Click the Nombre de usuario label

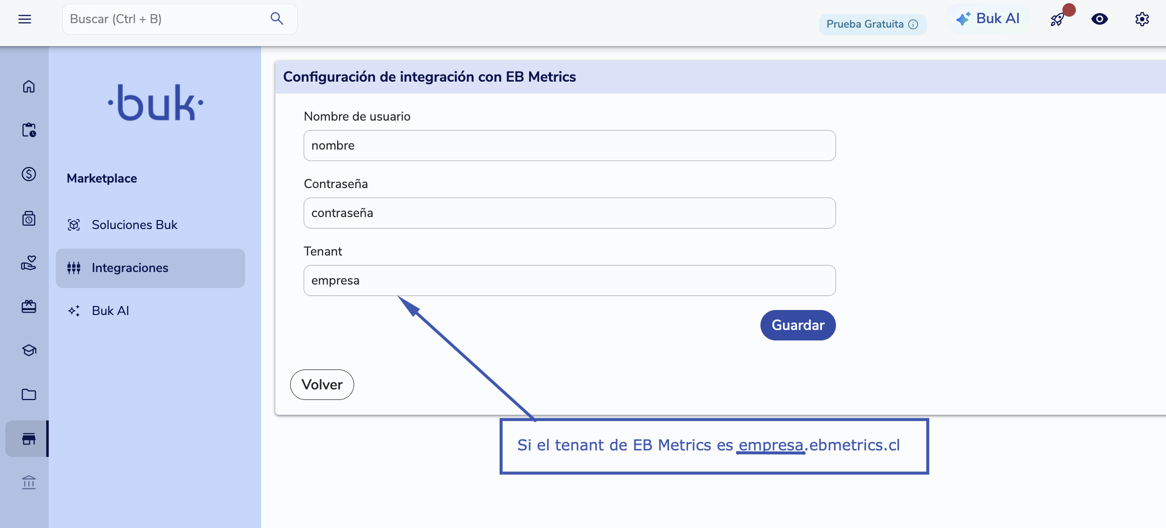[357, 116]
